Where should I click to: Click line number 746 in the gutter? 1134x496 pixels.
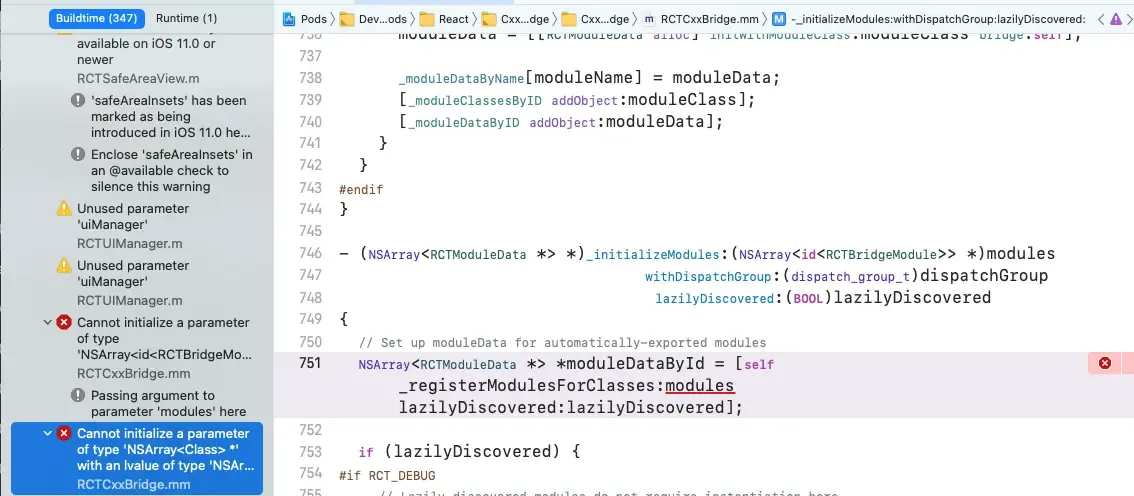[x=310, y=254]
